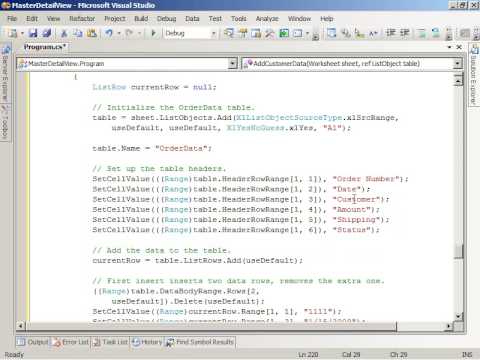Open the Window menu
The image size is (480, 360).
(299, 19)
